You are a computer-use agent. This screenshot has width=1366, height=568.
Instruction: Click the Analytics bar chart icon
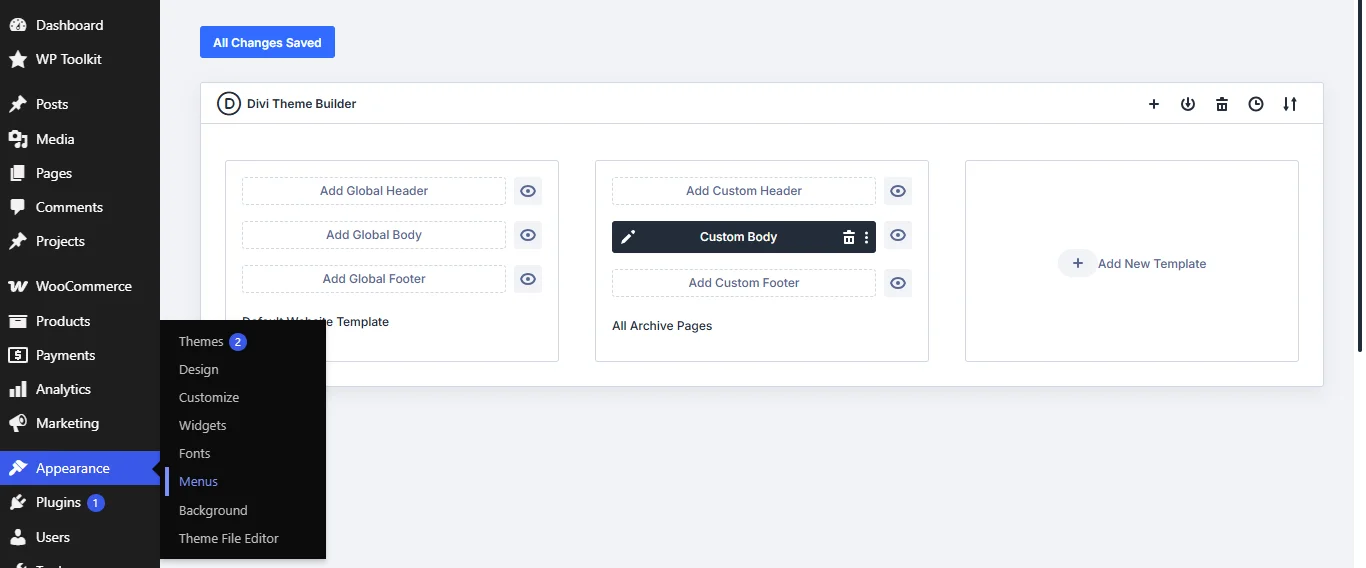pos(17,389)
